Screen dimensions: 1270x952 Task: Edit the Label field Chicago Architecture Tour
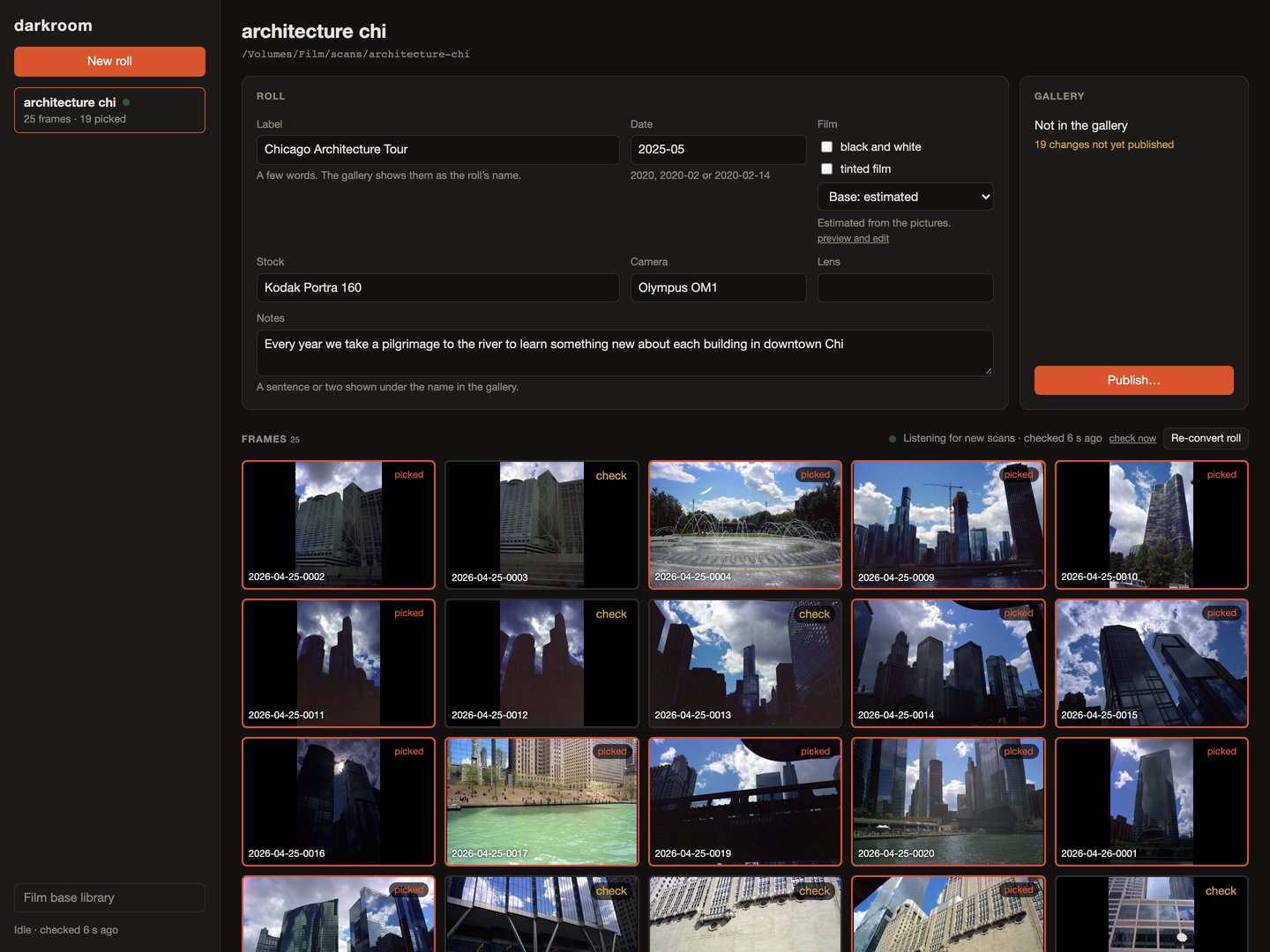[437, 150]
